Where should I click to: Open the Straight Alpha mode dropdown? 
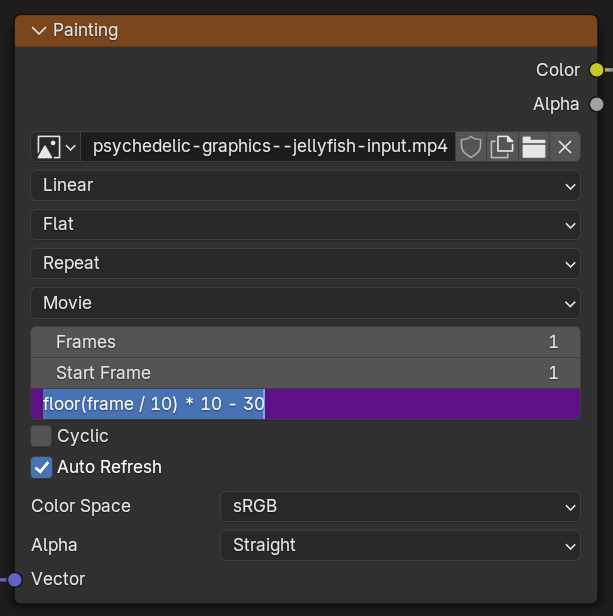[400, 545]
